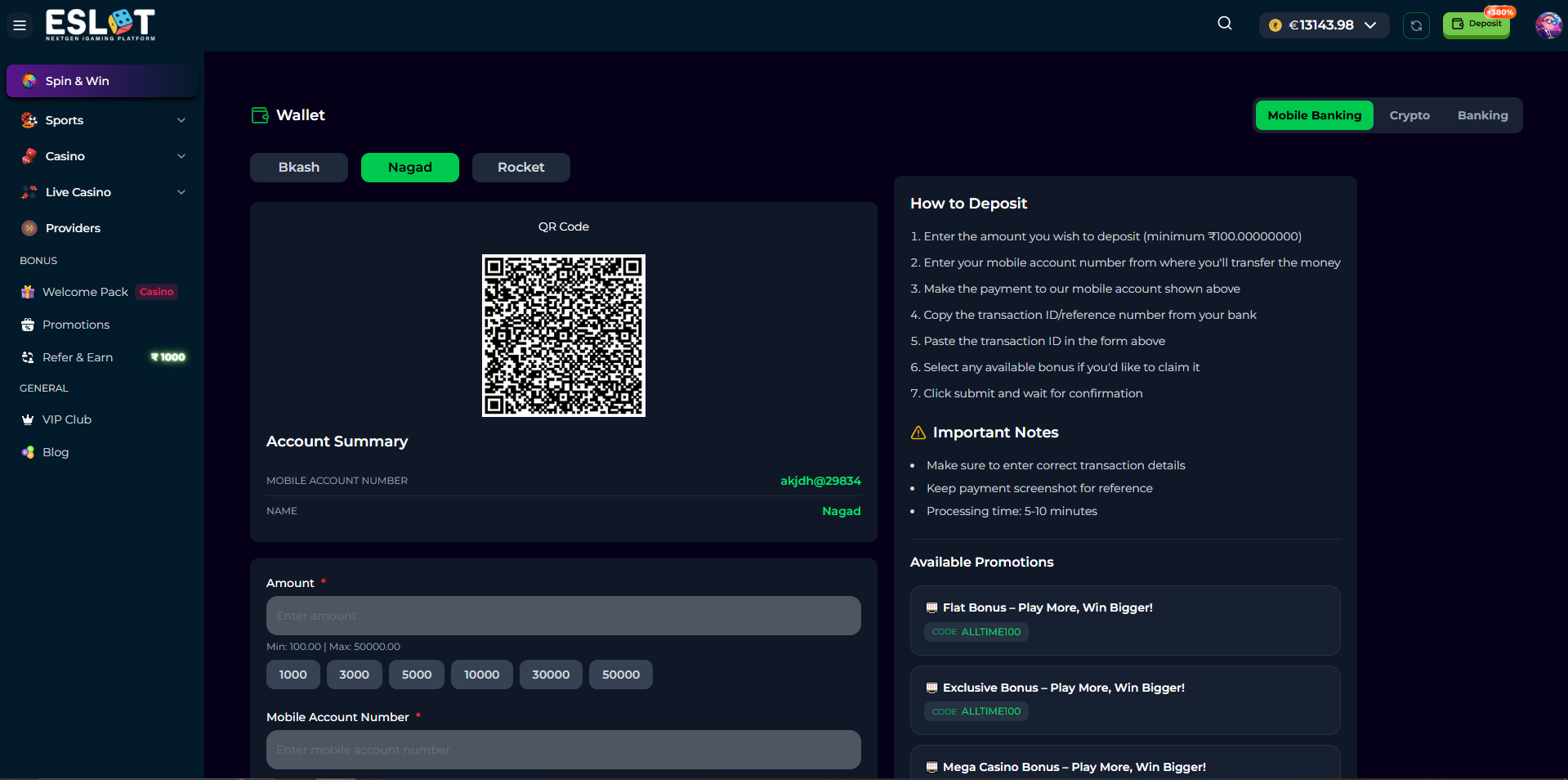The height and width of the screenshot is (780, 1568).
Task: Click the Promotions gift icon
Action: click(28, 325)
